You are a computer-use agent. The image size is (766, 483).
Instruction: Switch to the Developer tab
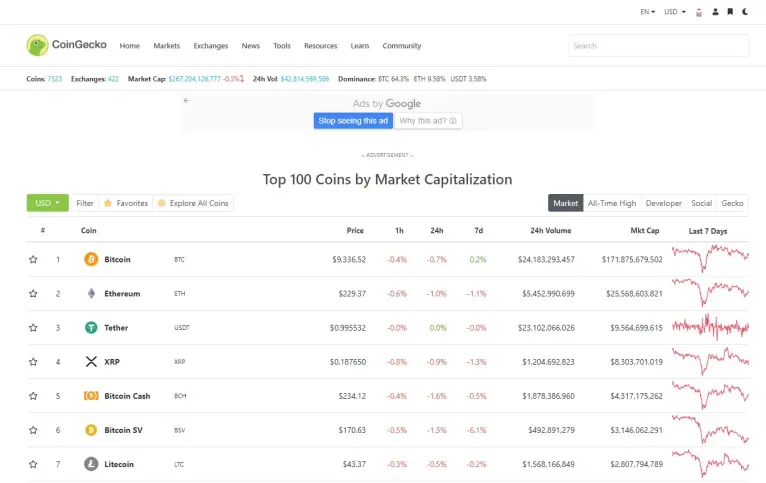(x=663, y=203)
